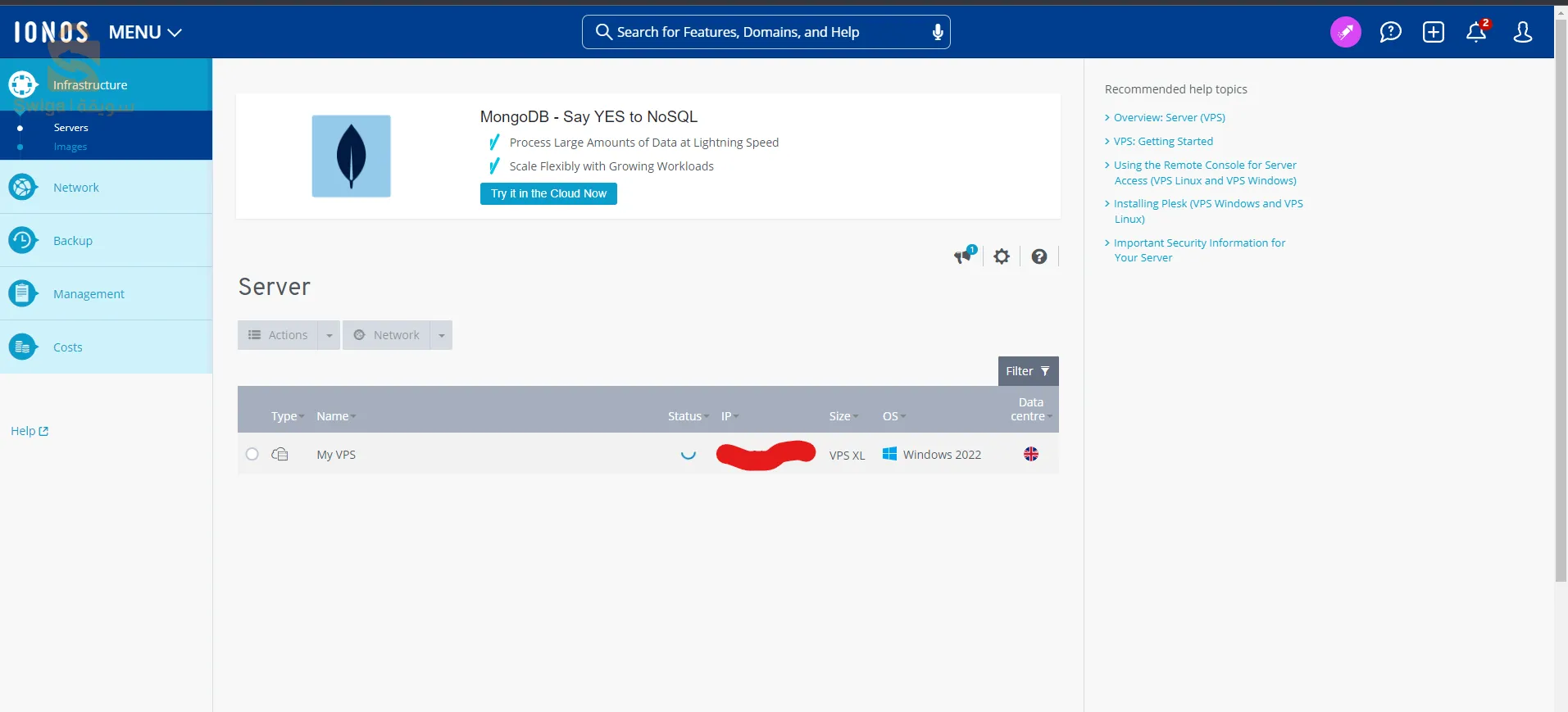Image resolution: width=1568 pixels, height=712 pixels.
Task: Click the plus-box add icon in header
Action: pyautogui.click(x=1433, y=32)
